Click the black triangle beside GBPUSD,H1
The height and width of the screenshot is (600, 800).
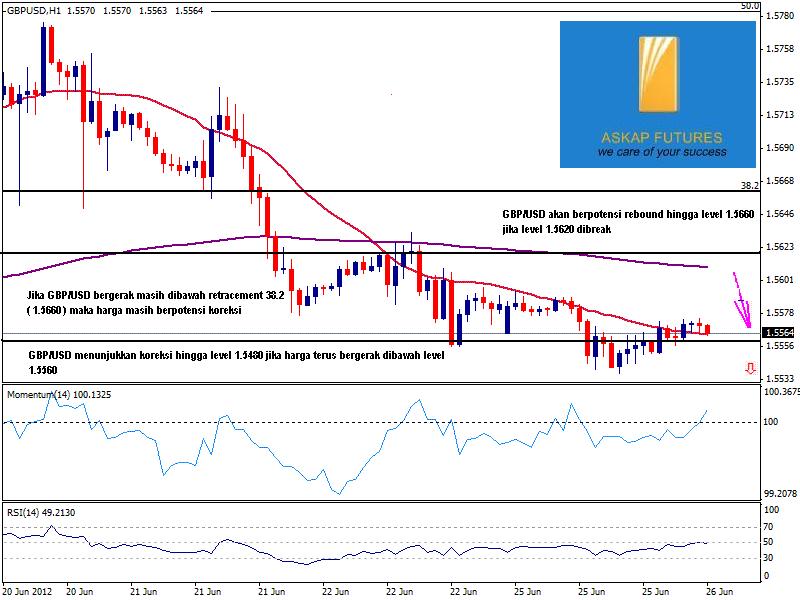coord(4,7)
